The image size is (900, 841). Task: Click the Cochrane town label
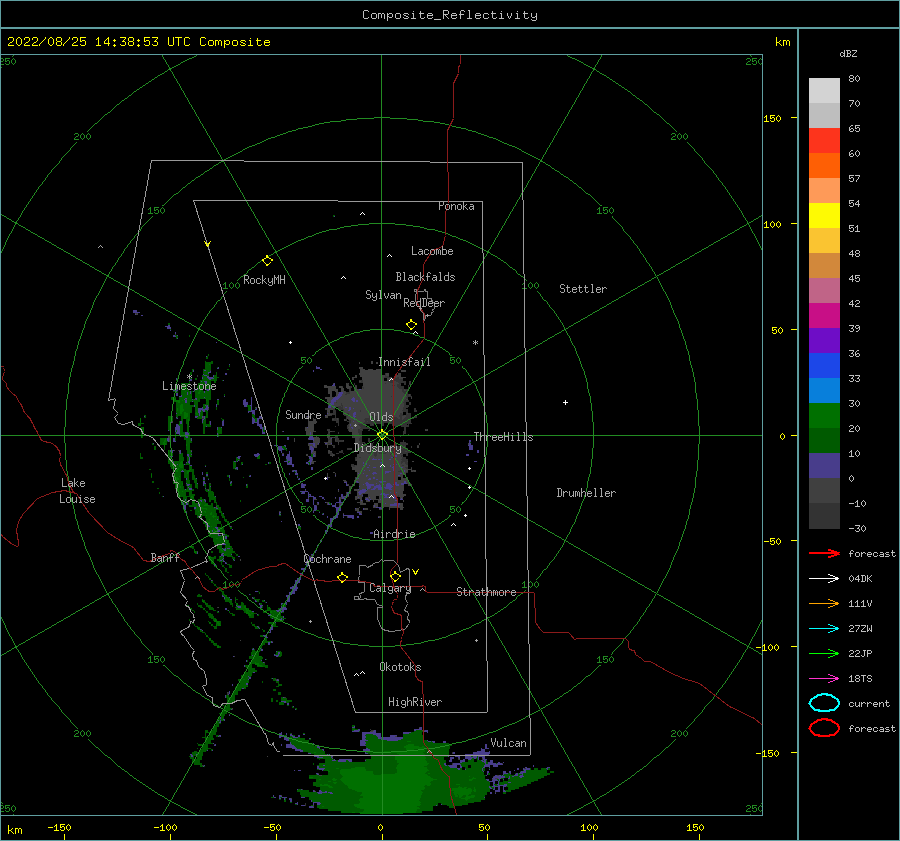[327, 559]
